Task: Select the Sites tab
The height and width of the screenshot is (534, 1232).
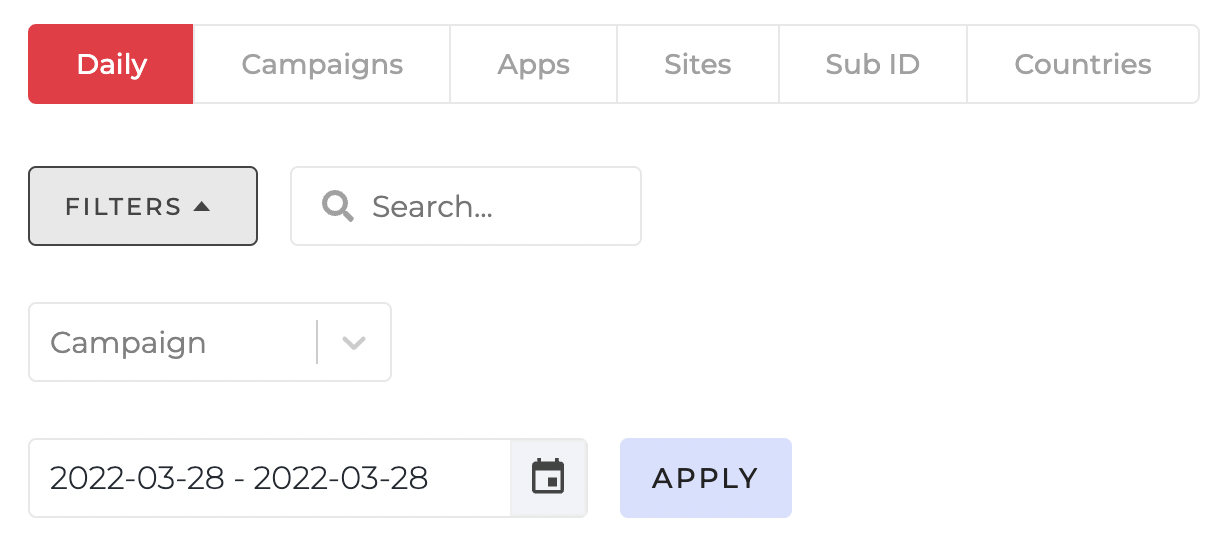Action: click(698, 64)
